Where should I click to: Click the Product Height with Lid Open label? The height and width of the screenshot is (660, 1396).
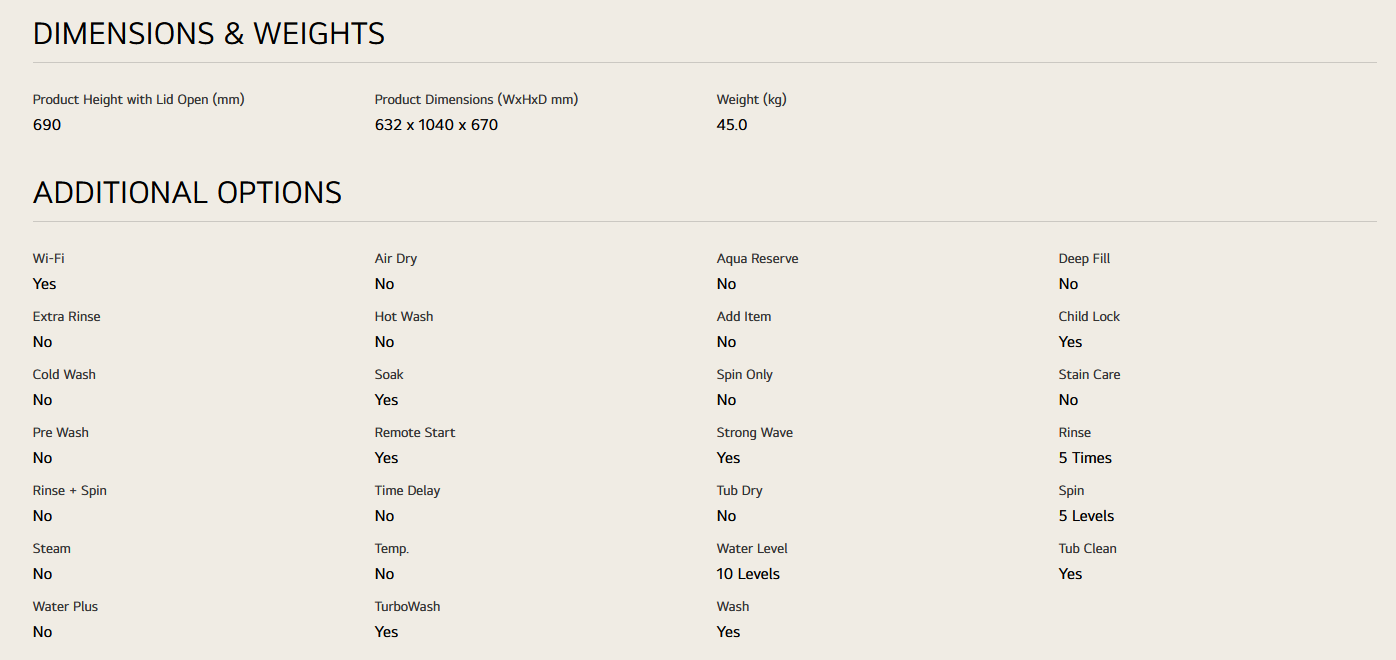[138, 99]
